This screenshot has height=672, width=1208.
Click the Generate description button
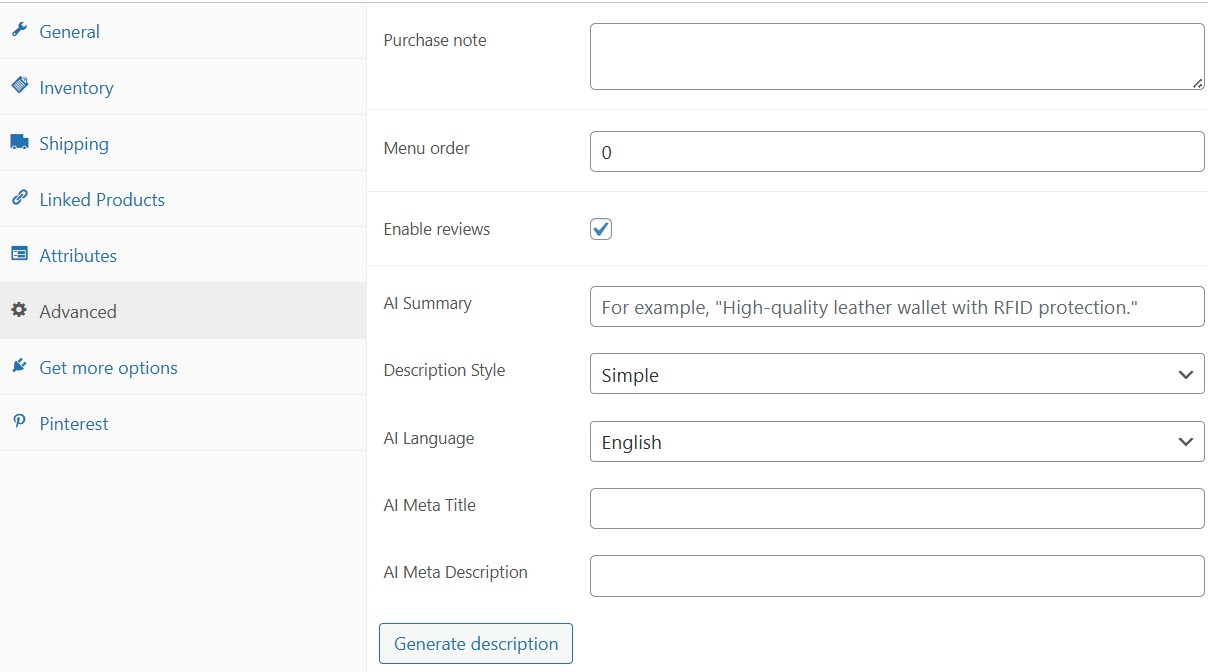tap(476, 644)
